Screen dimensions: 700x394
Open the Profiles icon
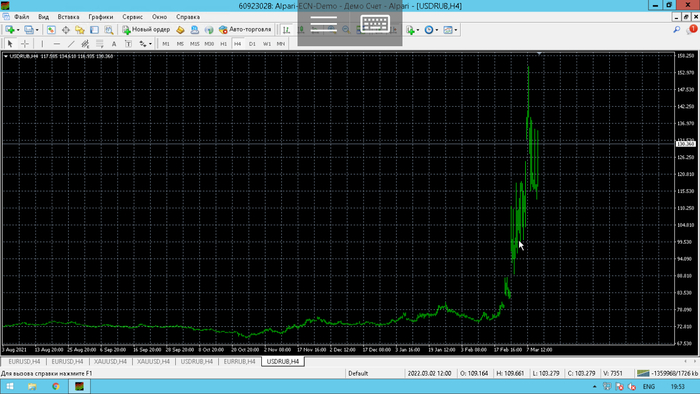pyautogui.click(x=29, y=30)
